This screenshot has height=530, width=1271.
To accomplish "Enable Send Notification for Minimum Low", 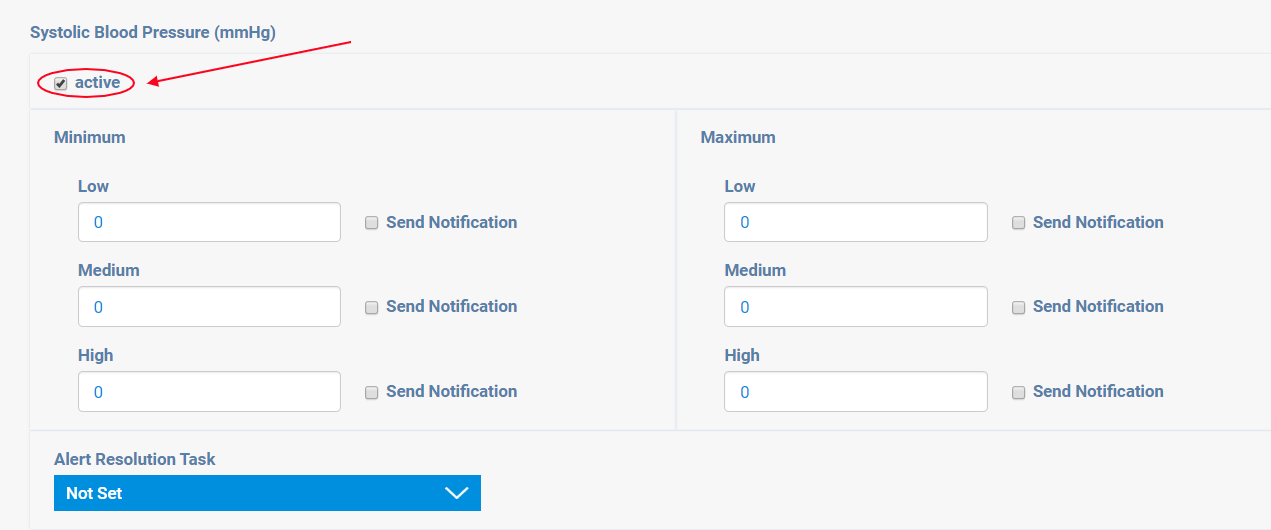I will [x=371, y=223].
